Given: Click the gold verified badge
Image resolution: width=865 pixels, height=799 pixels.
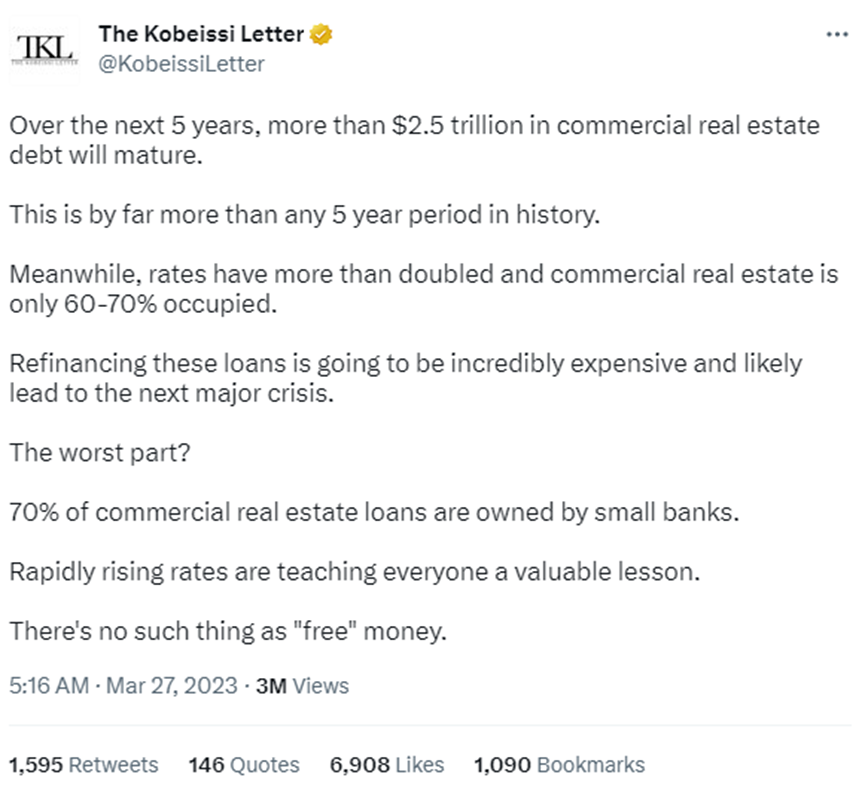Looking at the screenshot, I should [321, 34].
